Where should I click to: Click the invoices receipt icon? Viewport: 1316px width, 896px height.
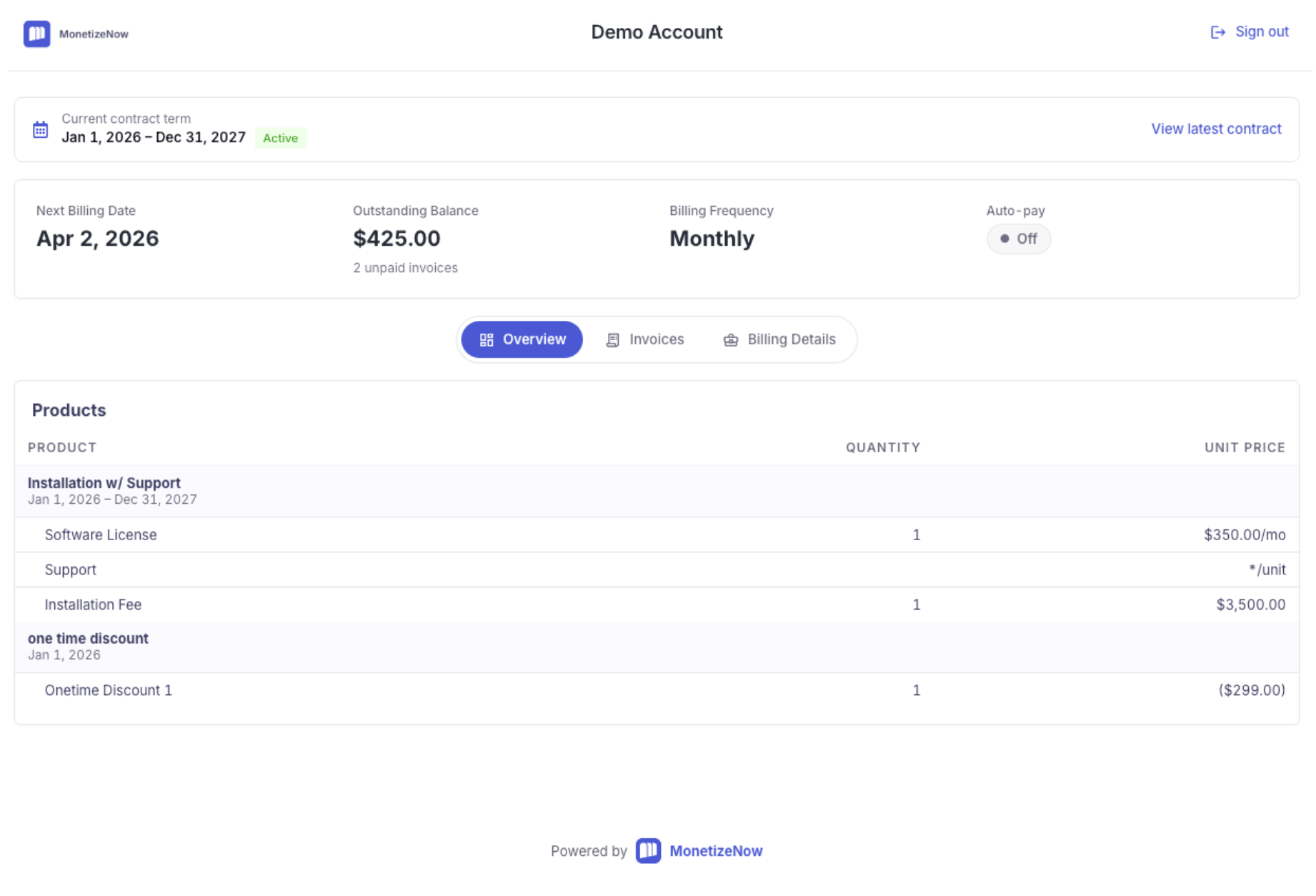click(x=613, y=340)
